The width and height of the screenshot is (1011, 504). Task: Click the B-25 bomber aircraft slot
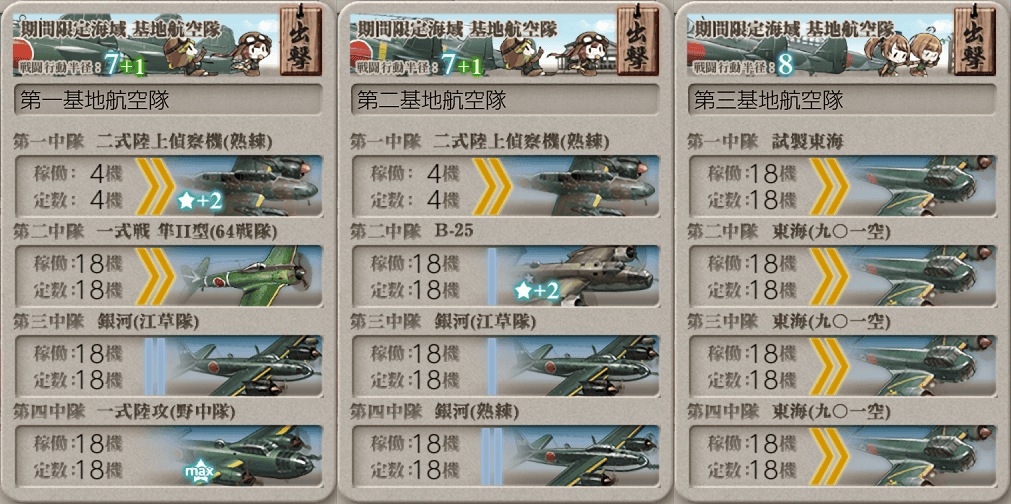pyautogui.click(x=504, y=275)
